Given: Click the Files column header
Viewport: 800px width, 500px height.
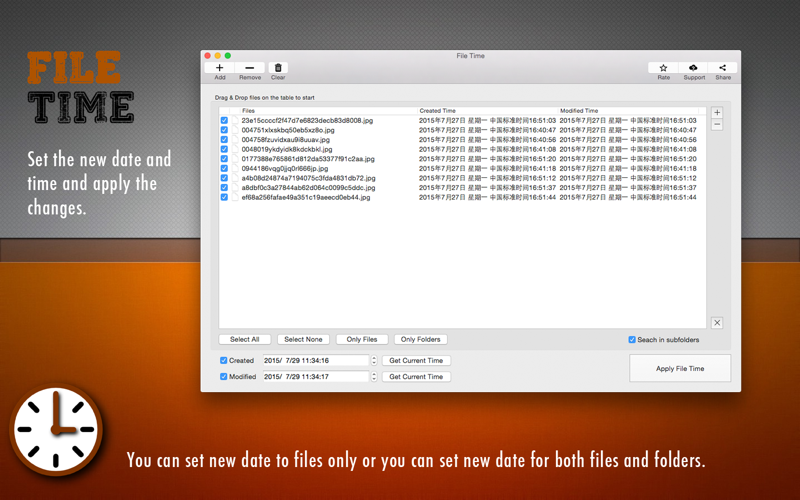Looking at the screenshot, I should (x=329, y=110).
